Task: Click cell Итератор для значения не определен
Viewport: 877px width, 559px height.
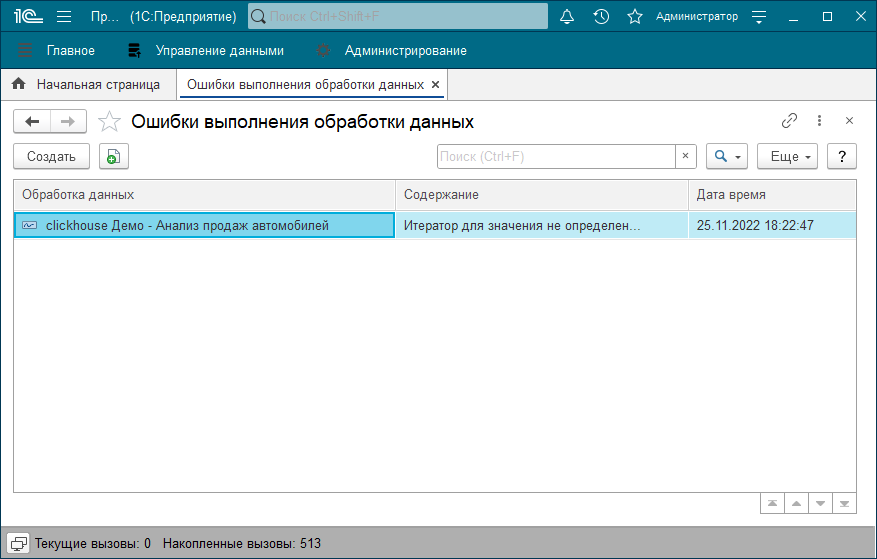Action: pyautogui.click(x=542, y=226)
